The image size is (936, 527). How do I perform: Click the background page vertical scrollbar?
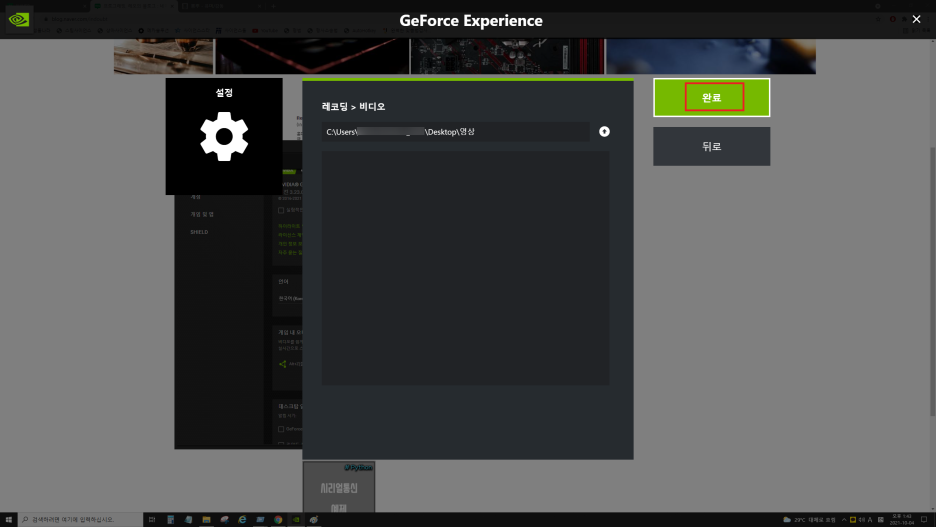[x=932, y=281]
